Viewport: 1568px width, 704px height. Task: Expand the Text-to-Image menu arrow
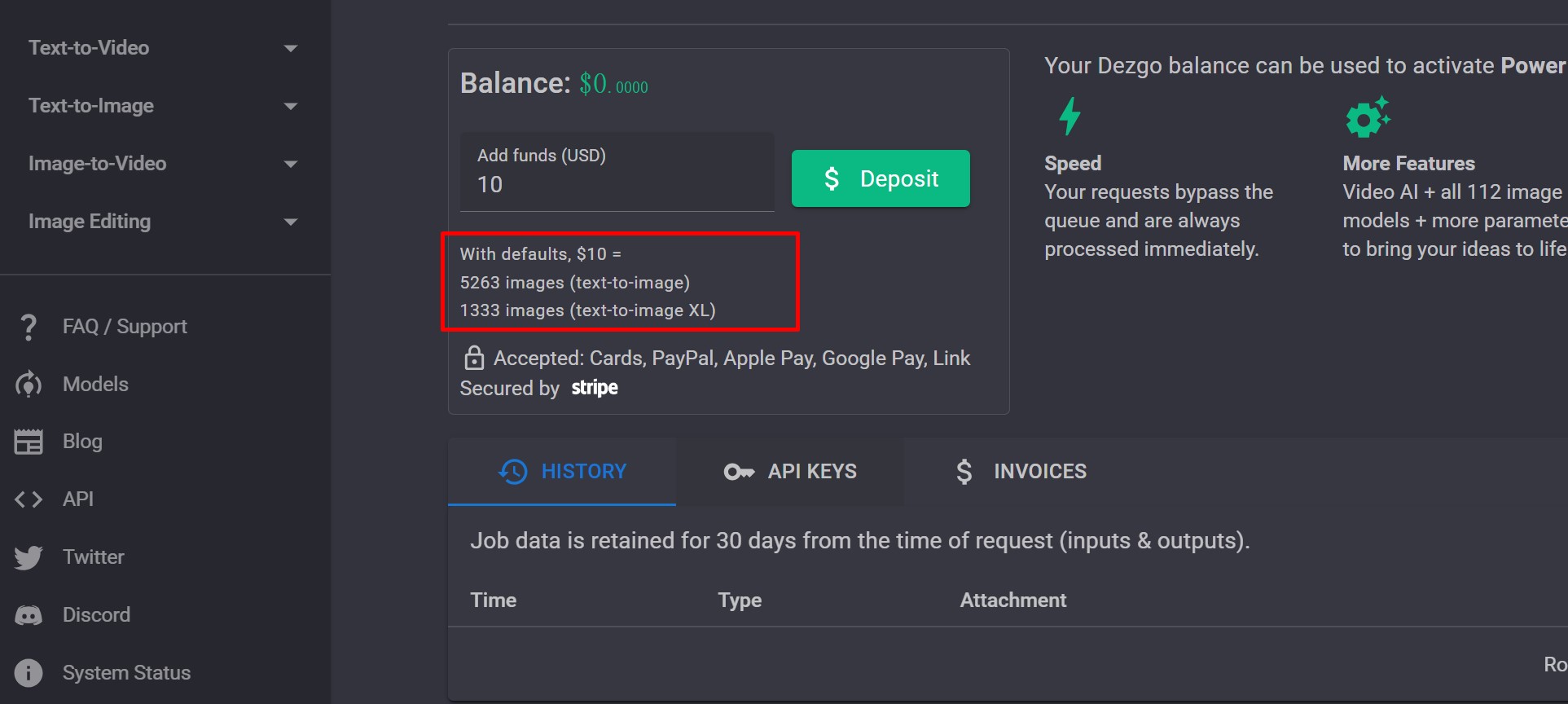pyautogui.click(x=291, y=106)
